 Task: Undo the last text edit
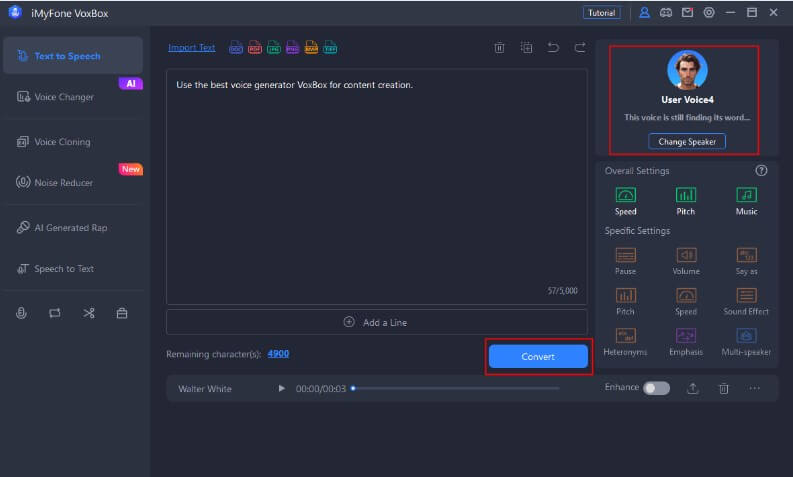(553, 48)
